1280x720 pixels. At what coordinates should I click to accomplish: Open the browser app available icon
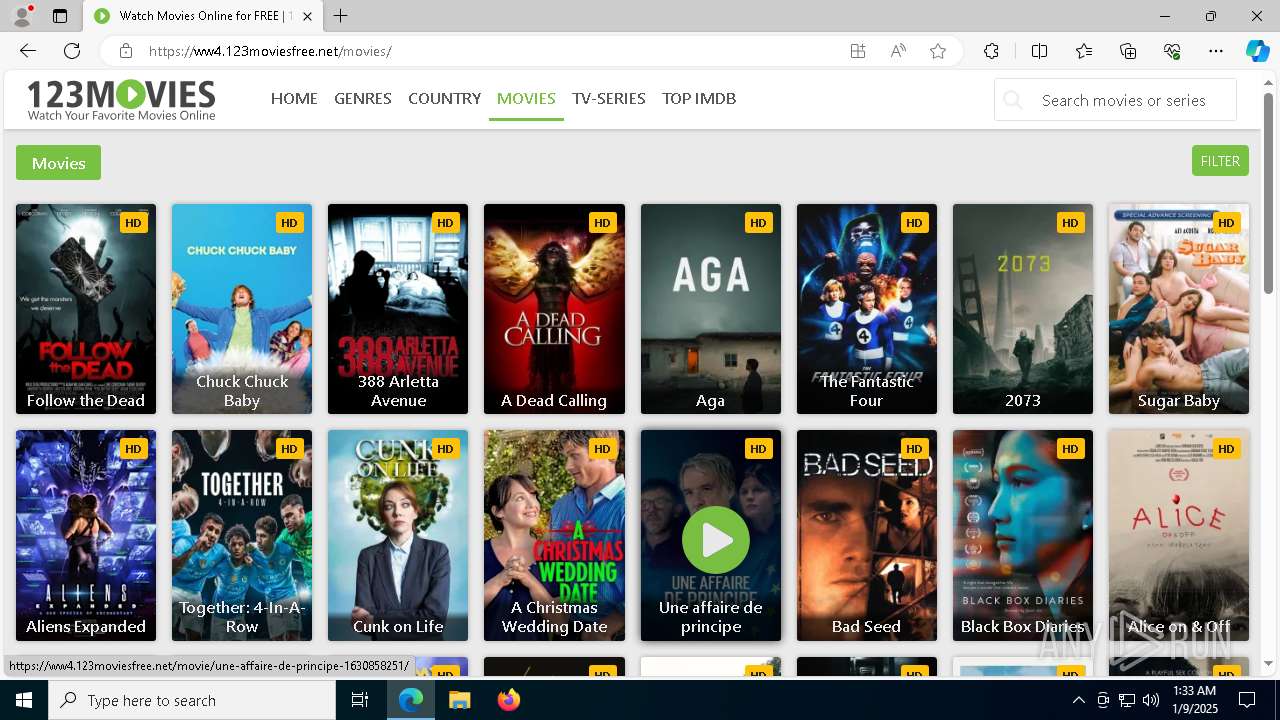858,51
